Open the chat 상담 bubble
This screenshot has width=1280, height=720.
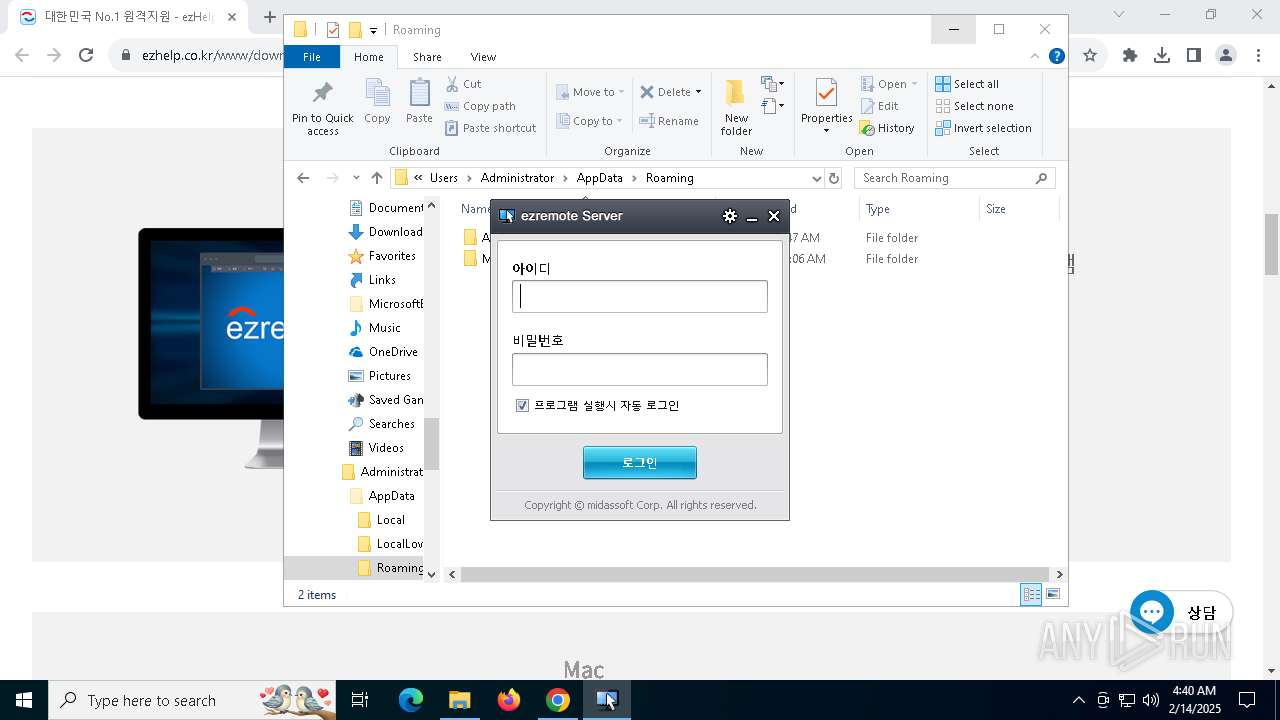(x=1181, y=612)
